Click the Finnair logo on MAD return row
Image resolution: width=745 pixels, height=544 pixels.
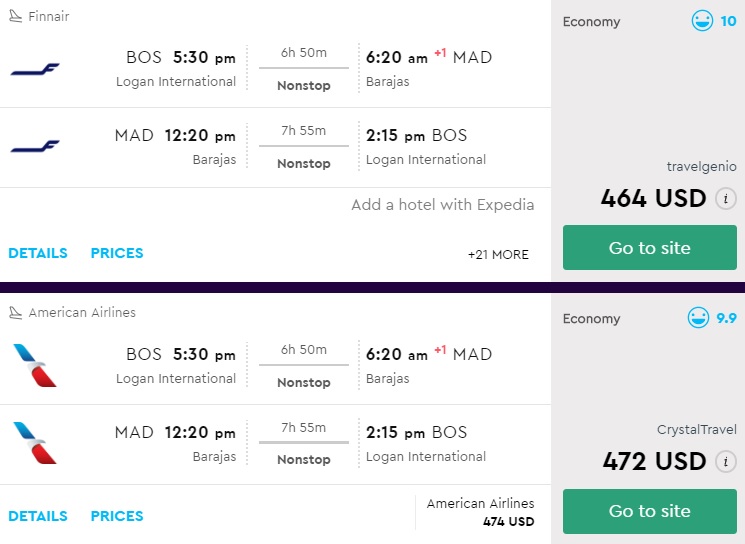35,147
